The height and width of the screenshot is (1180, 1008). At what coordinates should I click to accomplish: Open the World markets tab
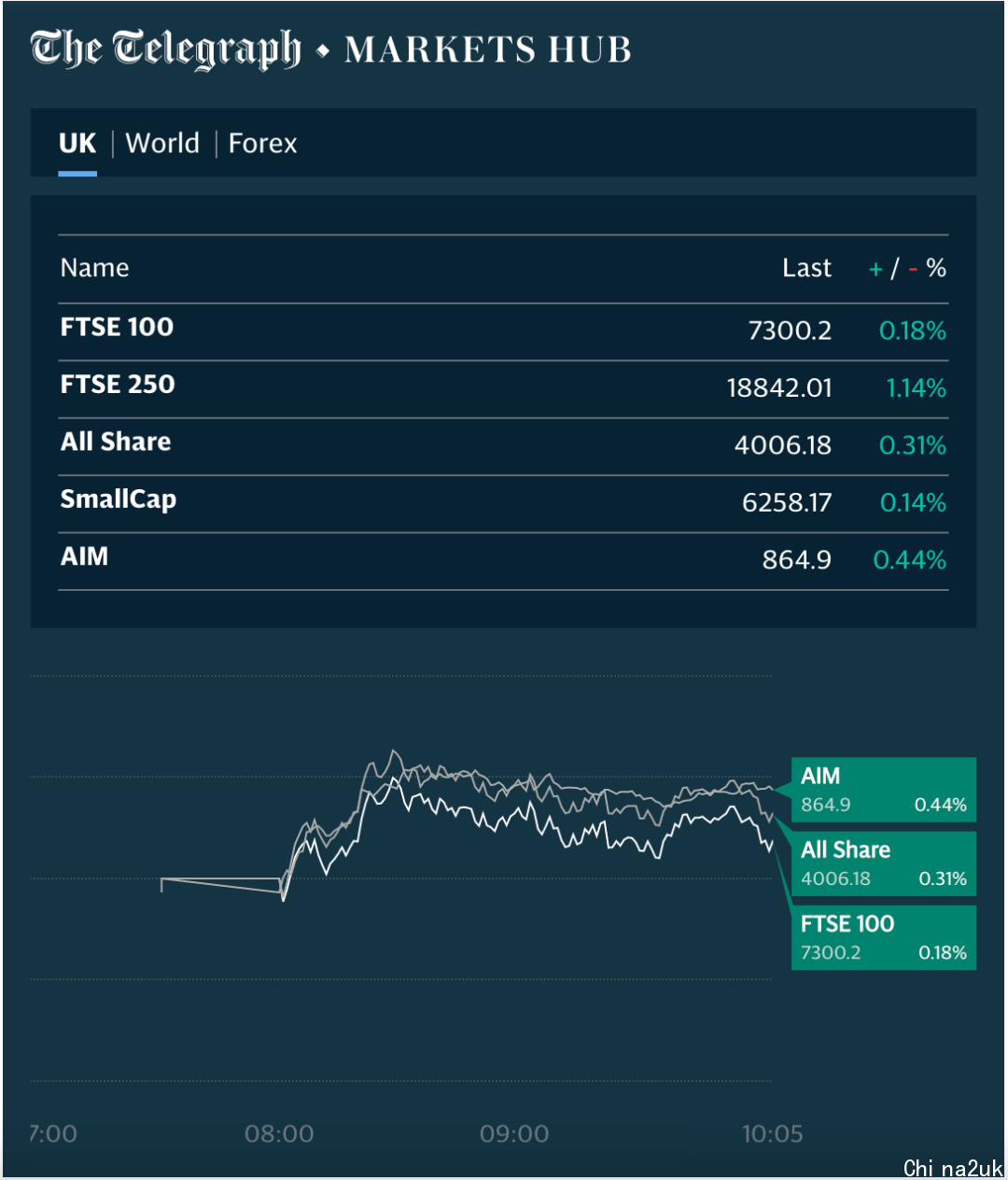click(162, 143)
